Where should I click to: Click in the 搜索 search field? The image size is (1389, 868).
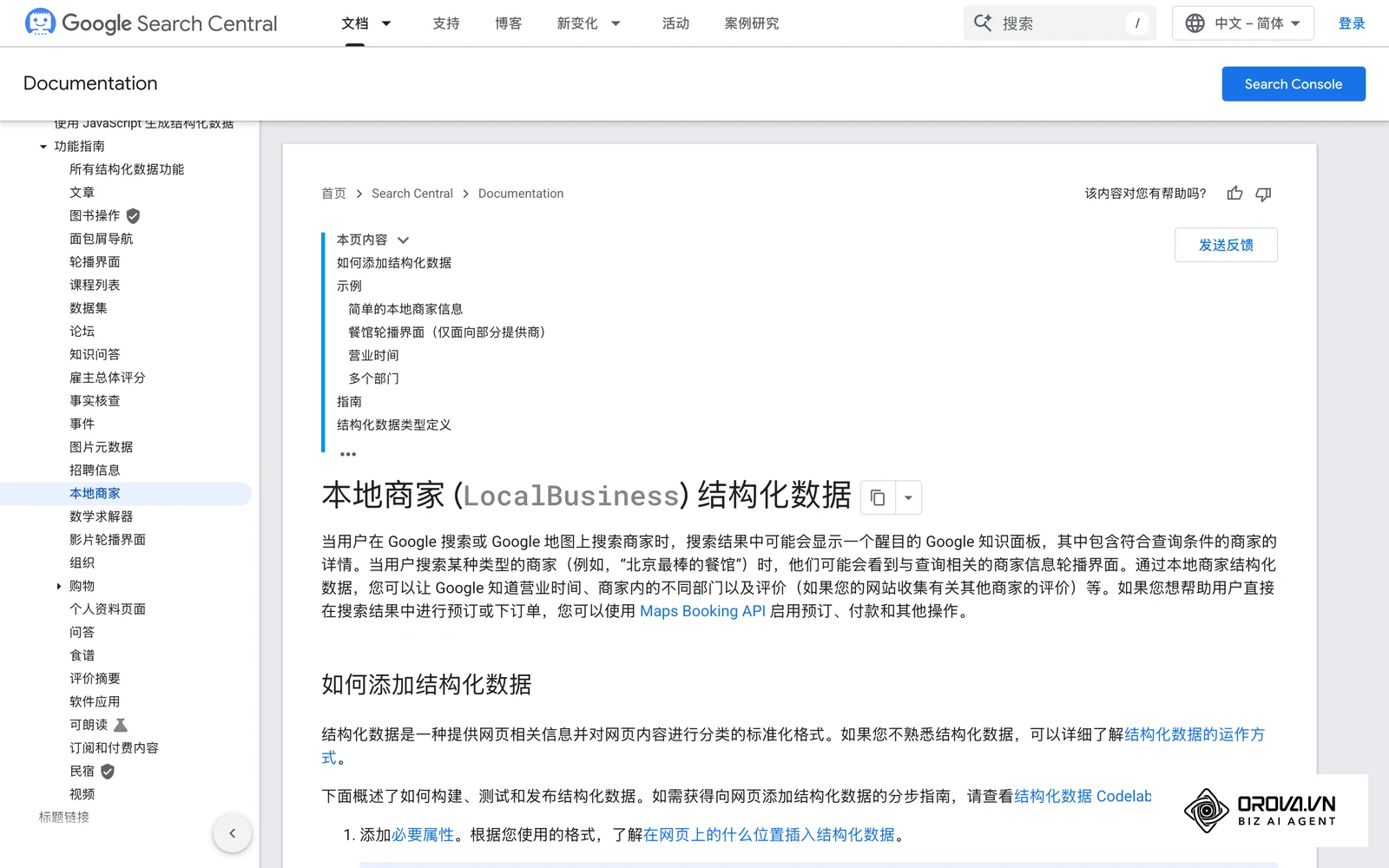1059,23
